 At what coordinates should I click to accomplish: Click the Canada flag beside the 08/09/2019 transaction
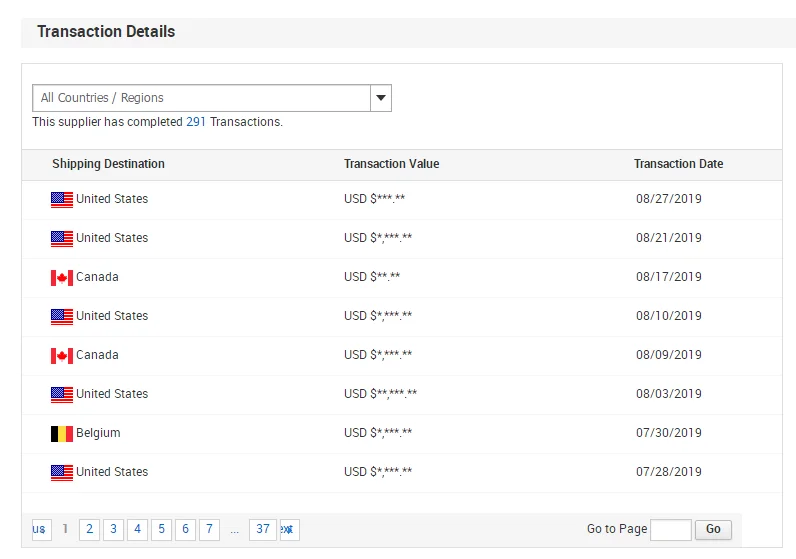(62, 355)
